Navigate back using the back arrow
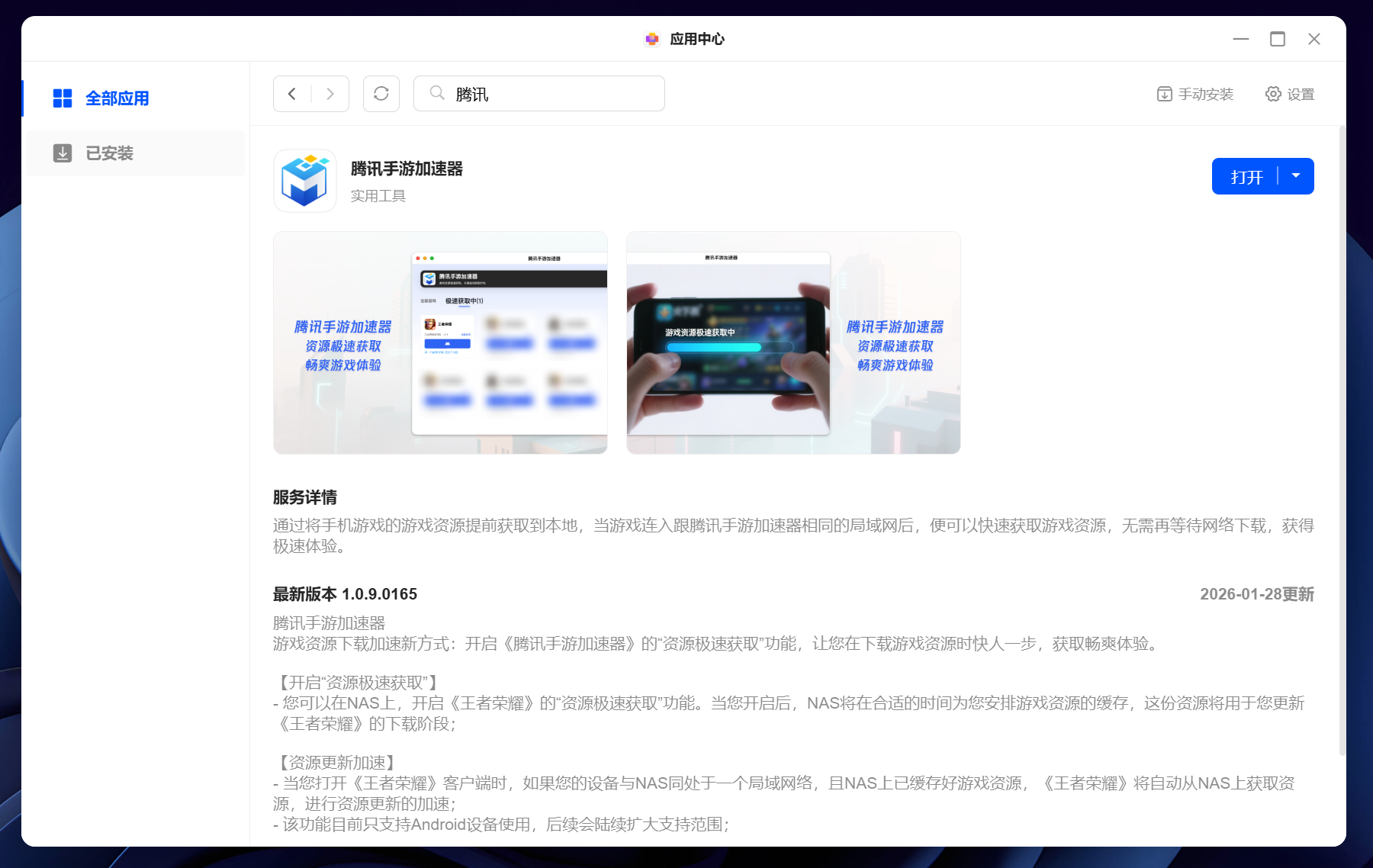 click(x=292, y=93)
